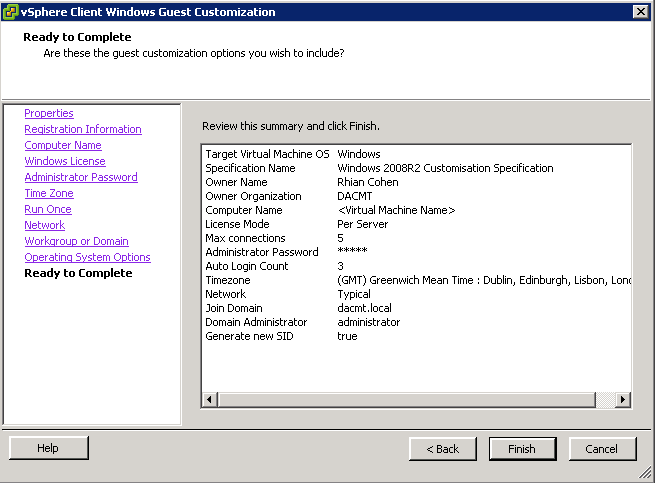Select the Target Virtual Machine OS row
This screenshot has height=483, width=655.
416,154
